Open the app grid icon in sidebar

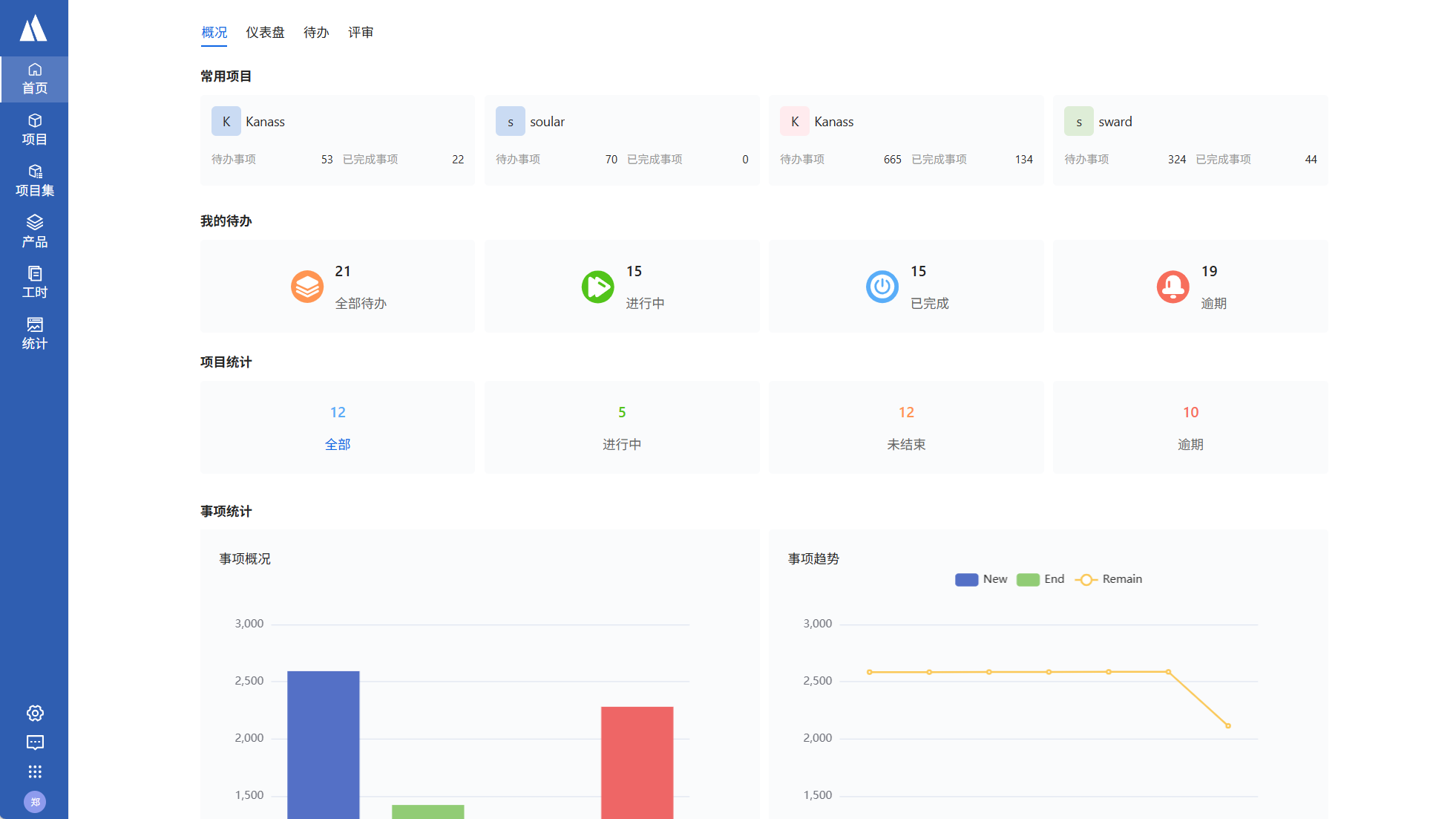[35, 771]
